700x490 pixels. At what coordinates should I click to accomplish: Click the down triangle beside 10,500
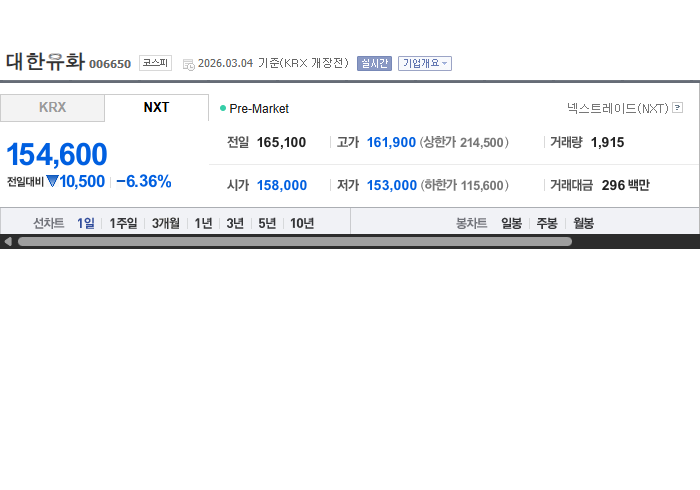pos(52,181)
